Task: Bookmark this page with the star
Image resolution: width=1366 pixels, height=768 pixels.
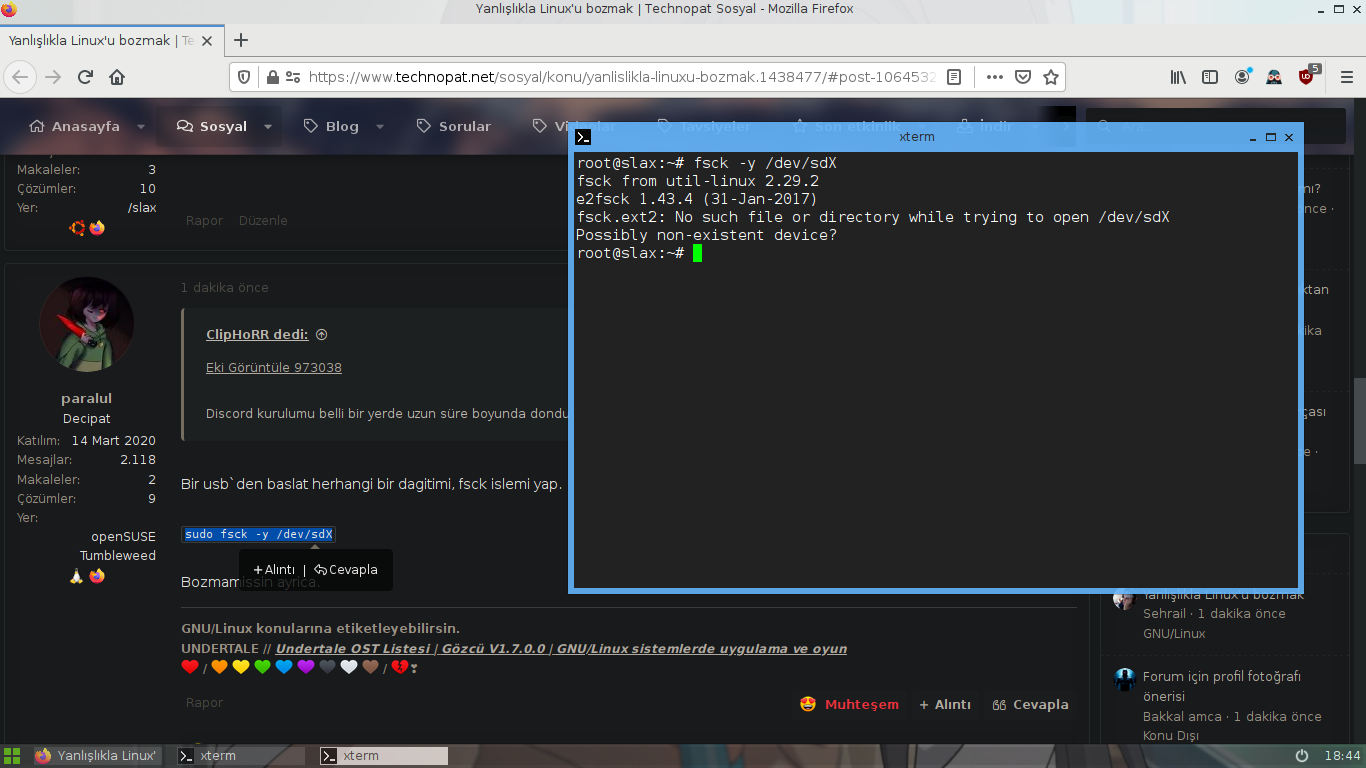Action: pyautogui.click(x=1051, y=77)
